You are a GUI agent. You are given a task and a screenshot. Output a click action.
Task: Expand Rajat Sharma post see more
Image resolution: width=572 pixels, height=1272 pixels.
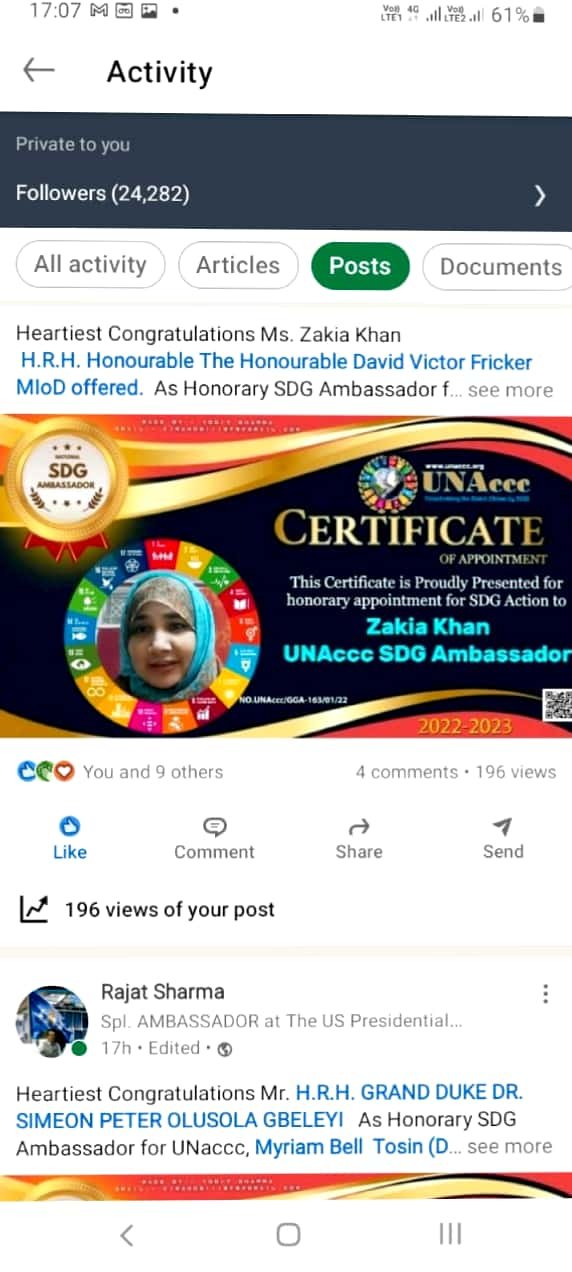tap(510, 1146)
